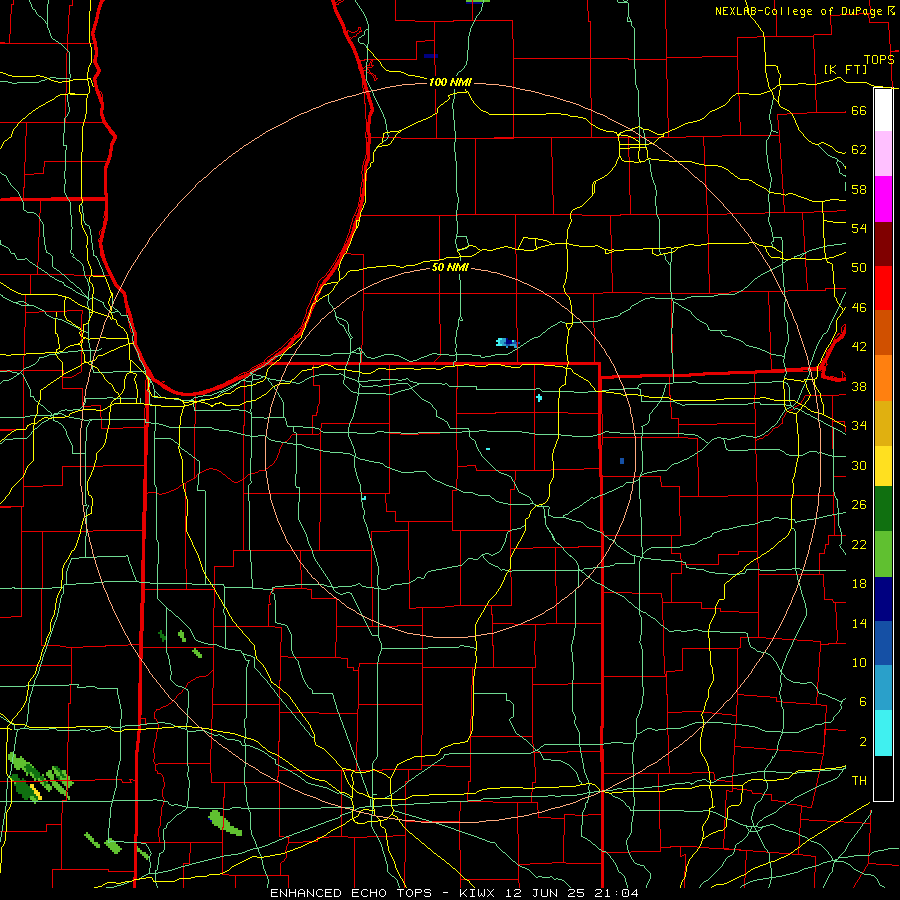Viewport: 900px width, 900px height.
Task: Click the '100 NMI' range ring label
Action: coord(450,82)
